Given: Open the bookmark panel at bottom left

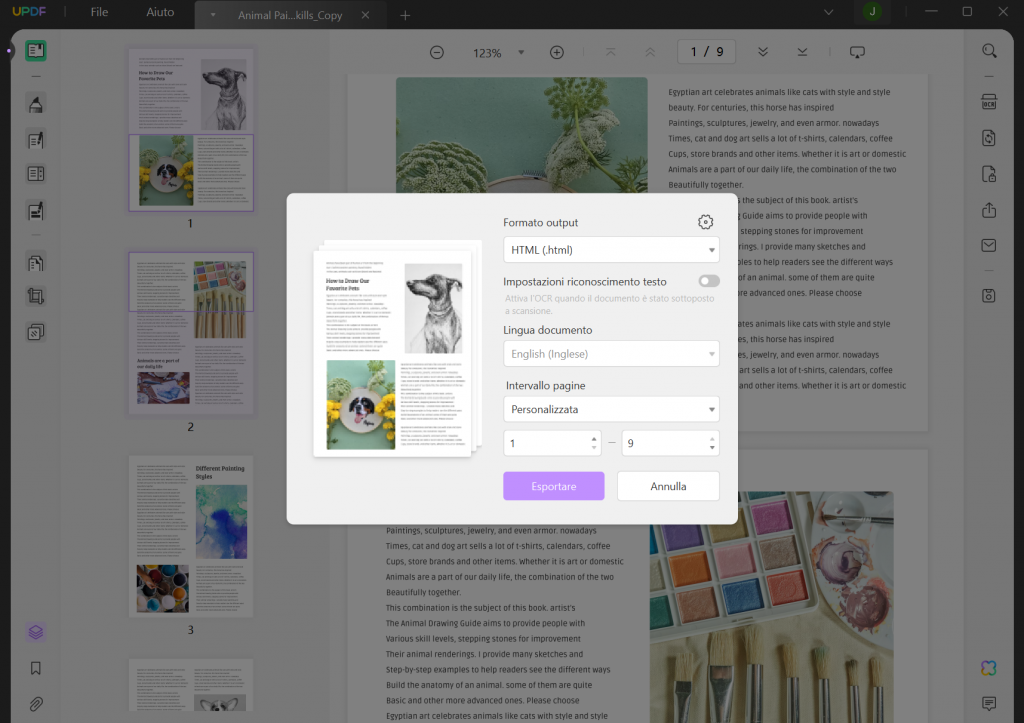Looking at the screenshot, I should point(36,668).
